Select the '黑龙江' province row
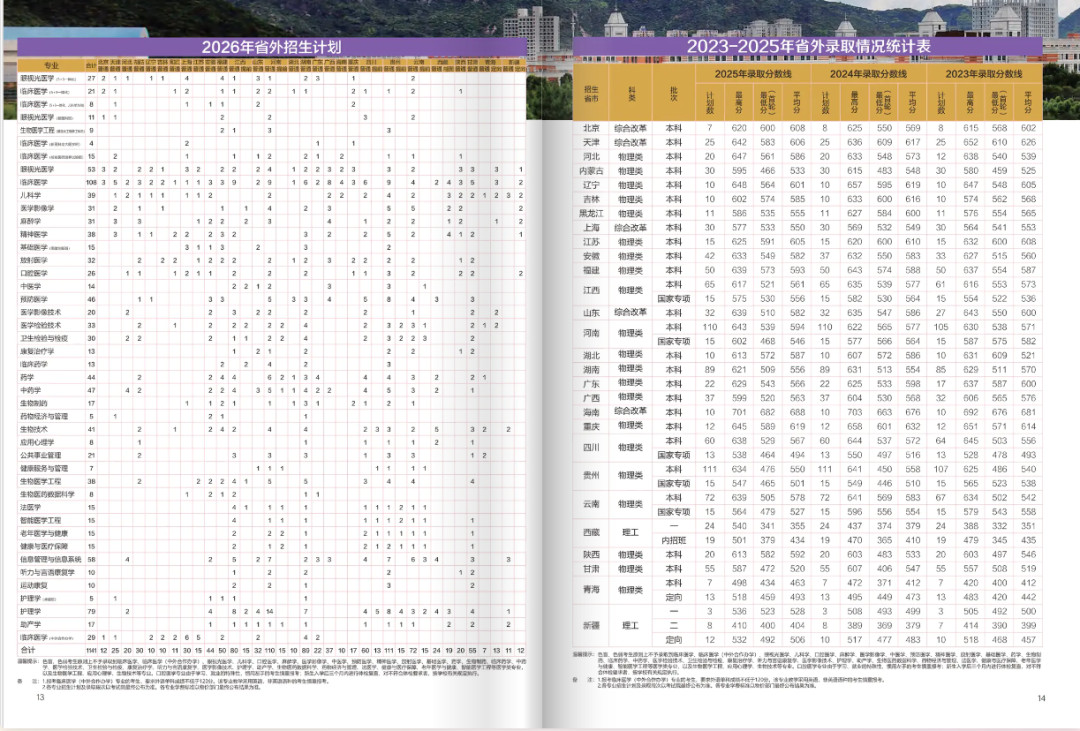This screenshot has height=731, width=1080. click(x=591, y=214)
